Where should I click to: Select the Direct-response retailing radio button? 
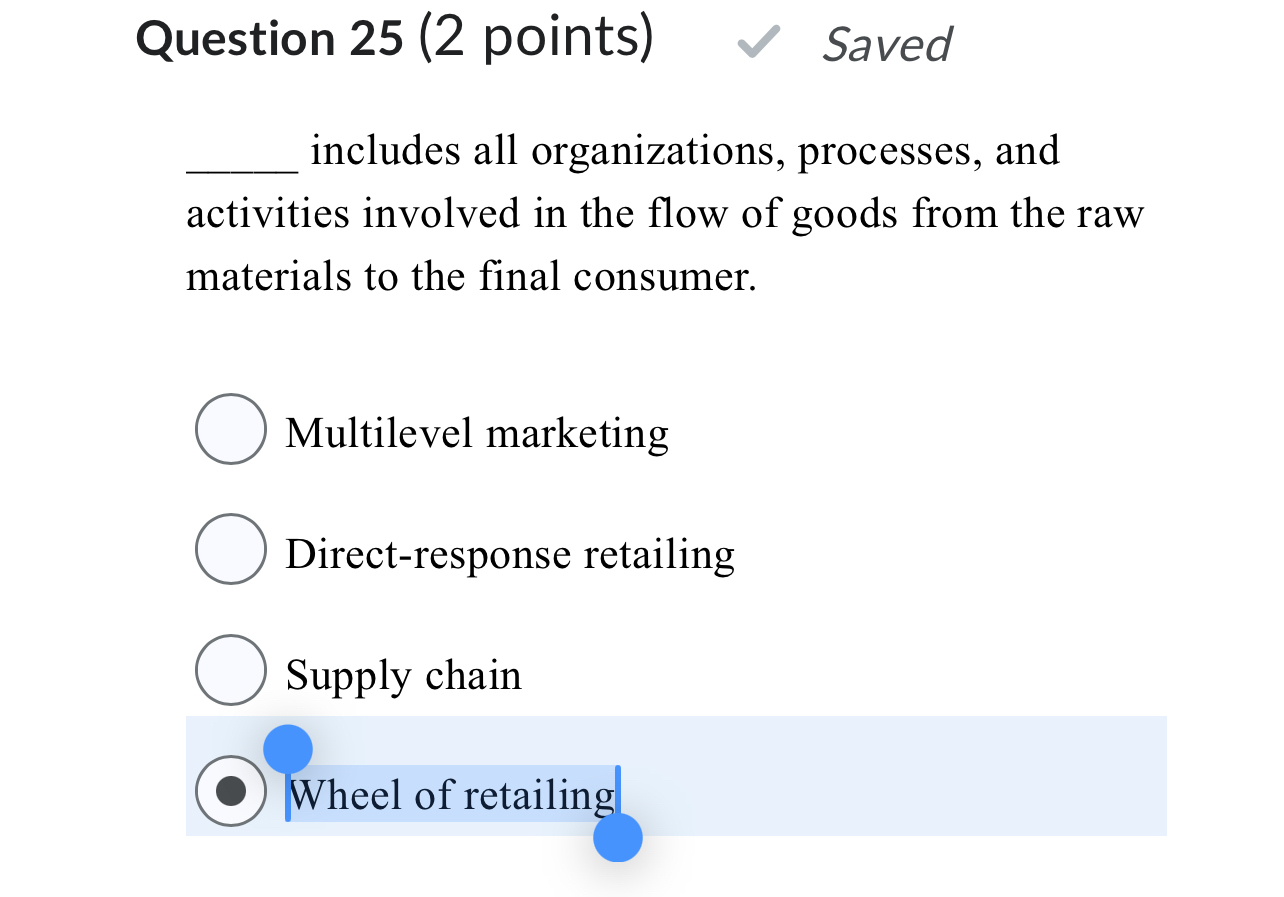[230, 548]
